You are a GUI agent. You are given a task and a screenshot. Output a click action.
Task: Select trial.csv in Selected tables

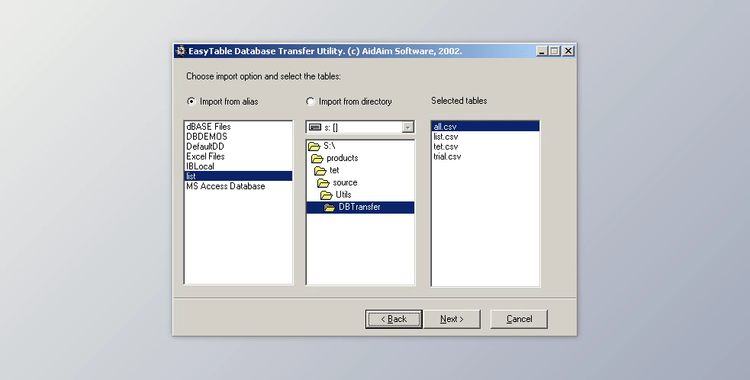[485, 156]
